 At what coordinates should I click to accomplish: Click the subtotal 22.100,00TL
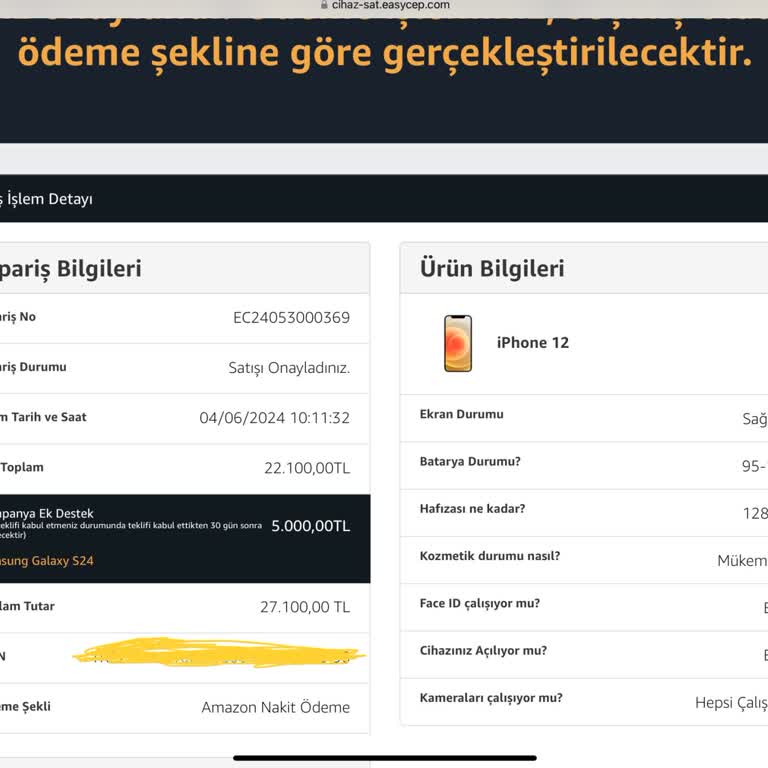coord(307,468)
